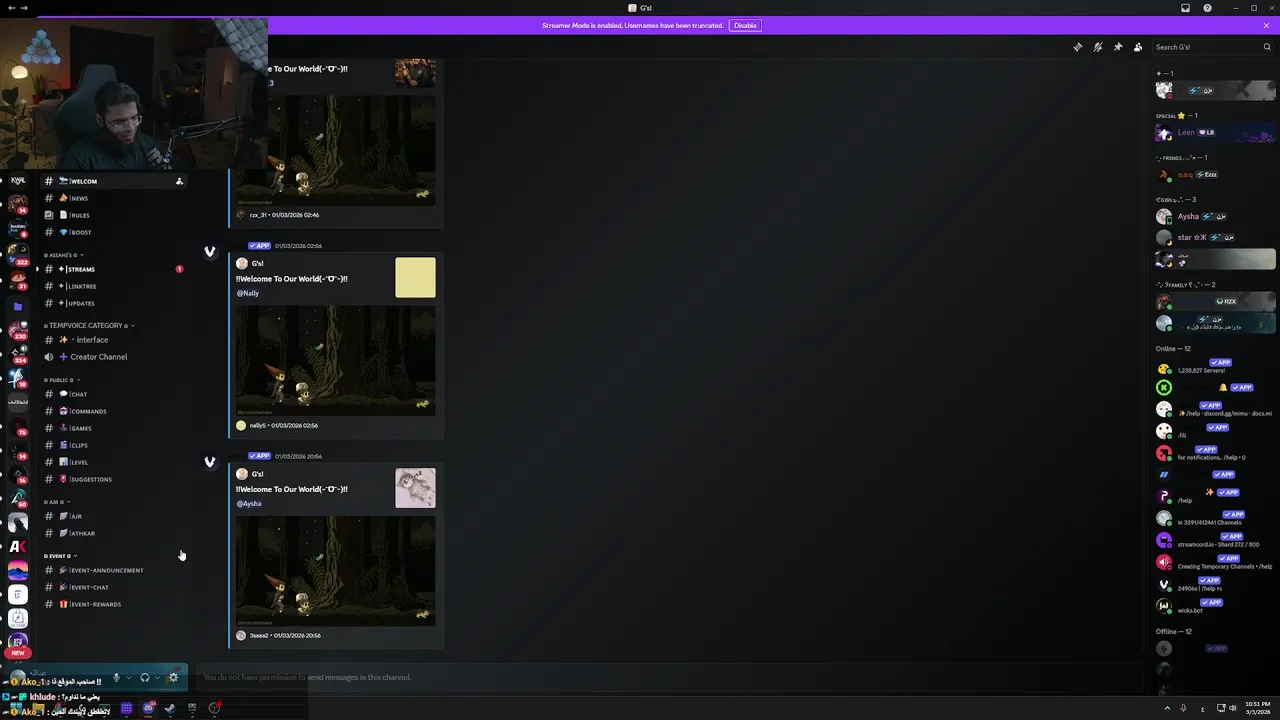Open the interface channel
The width and height of the screenshot is (1280, 720).
click(x=113, y=340)
